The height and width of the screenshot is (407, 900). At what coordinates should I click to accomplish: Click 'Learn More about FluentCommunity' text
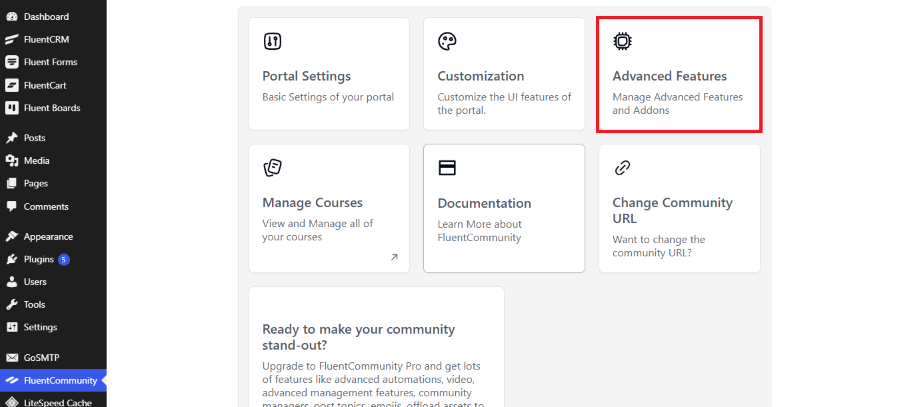[479, 231]
